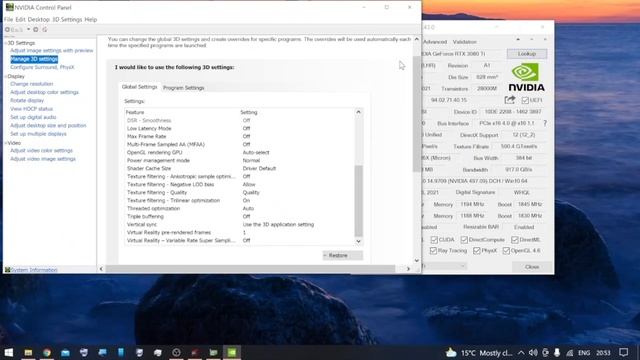This screenshot has height=360, width=640.
Task: Click the Close button in GPU-Z
Action: pos(532,267)
